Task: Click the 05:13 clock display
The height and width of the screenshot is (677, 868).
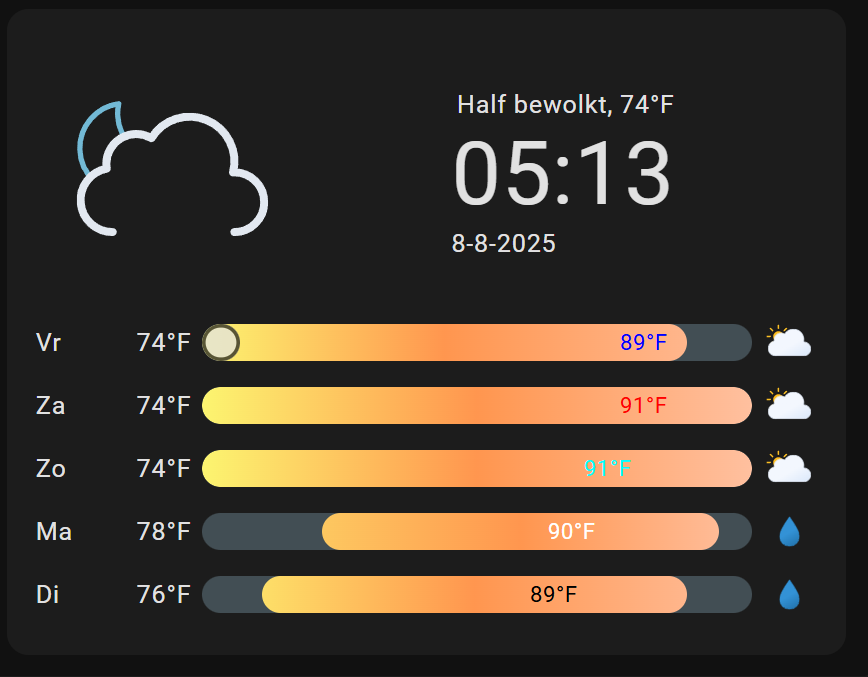Action: click(x=563, y=174)
